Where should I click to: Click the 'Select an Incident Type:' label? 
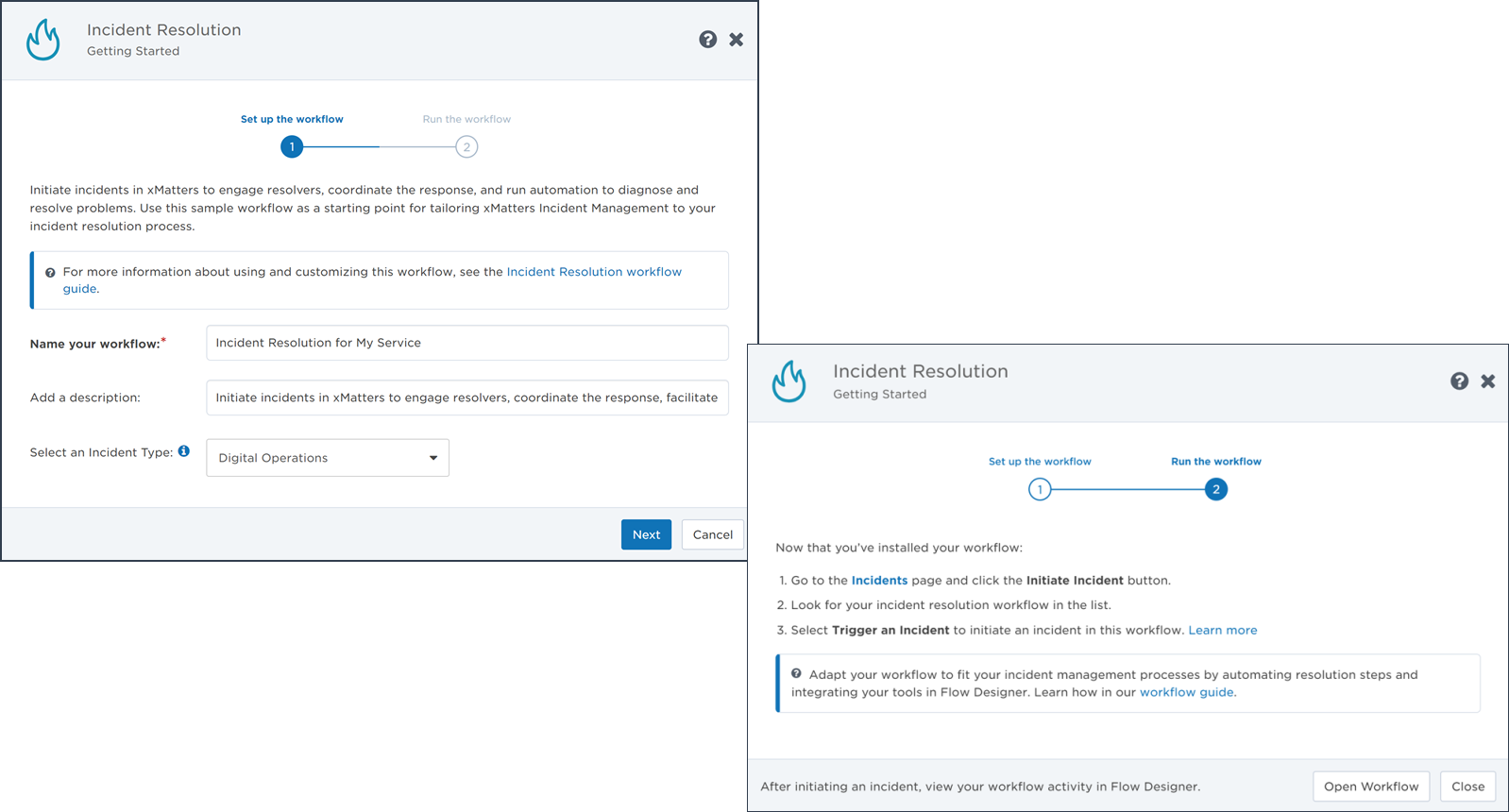click(101, 452)
